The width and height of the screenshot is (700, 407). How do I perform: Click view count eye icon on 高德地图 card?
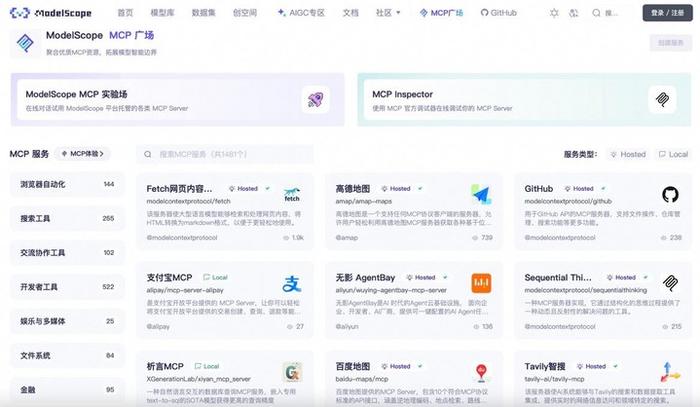(475, 238)
